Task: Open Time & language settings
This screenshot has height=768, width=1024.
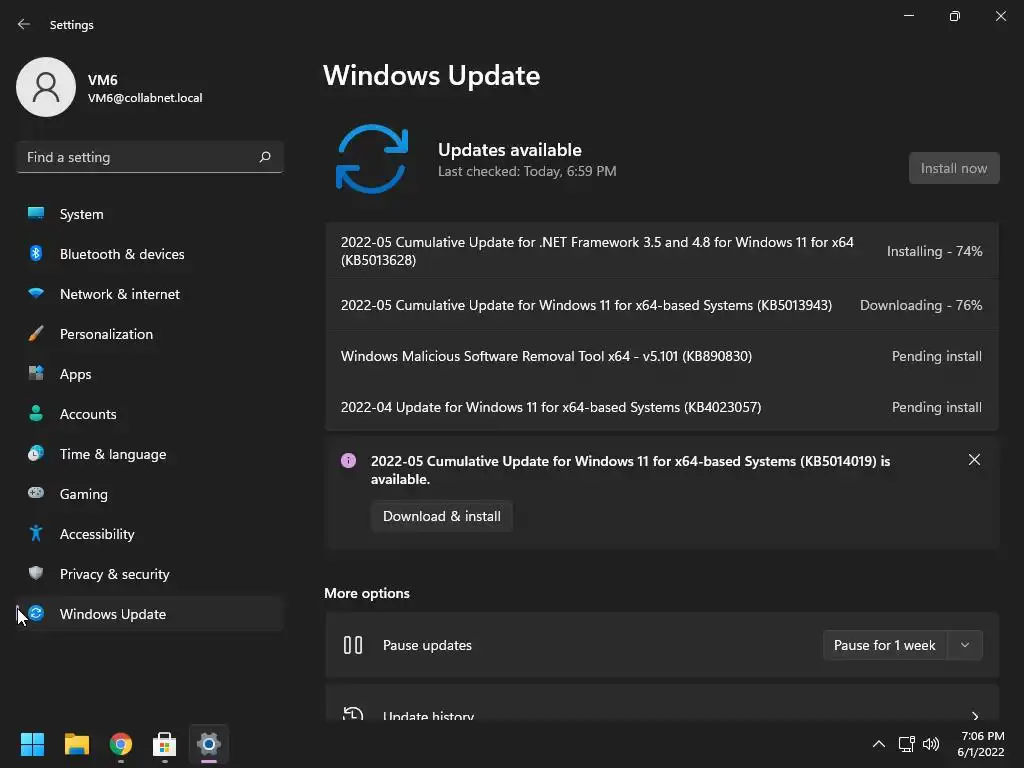Action: (x=150, y=454)
